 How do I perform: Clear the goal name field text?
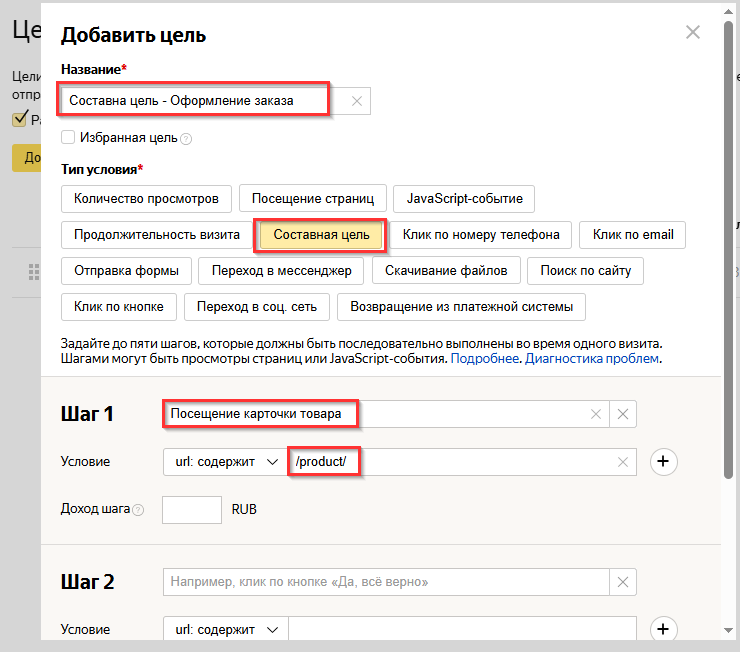[358, 101]
